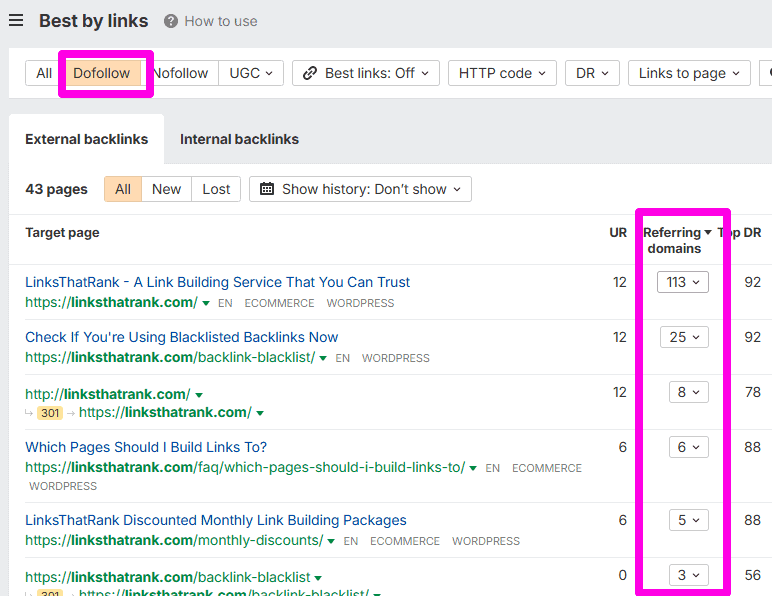Click the calendar icon in Show history
Viewport: 772px width, 596px height.
267,189
